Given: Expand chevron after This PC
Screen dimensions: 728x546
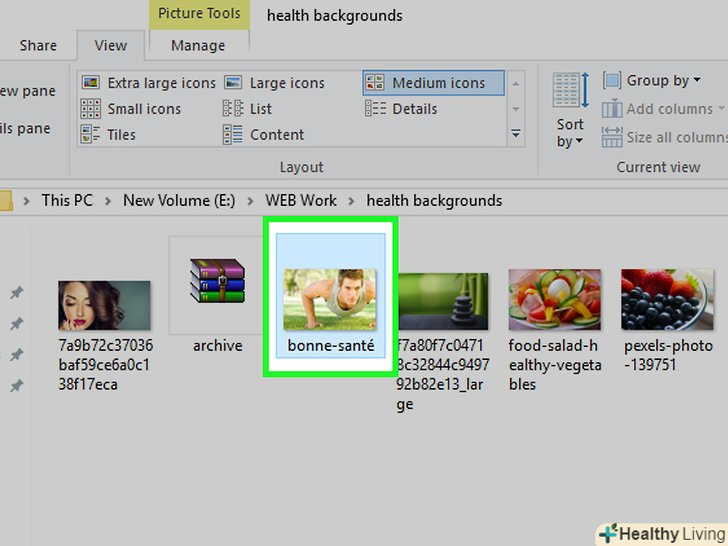Looking at the screenshot, I should click(108, 201).
